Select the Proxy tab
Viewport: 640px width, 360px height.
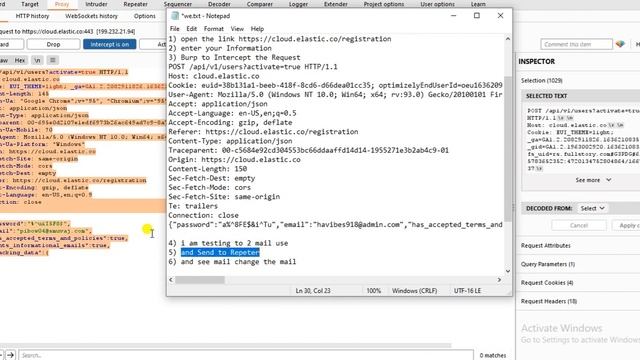pyautogui.click(x=62, y=4)
